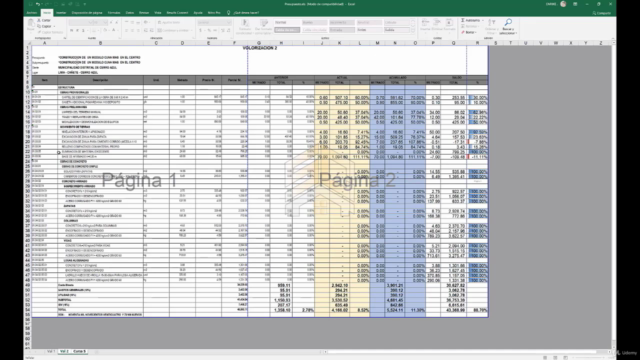This screenshot has width=640, height=360.
Task: Select the Curva S sheet tab
Action: tap(79, 351)
